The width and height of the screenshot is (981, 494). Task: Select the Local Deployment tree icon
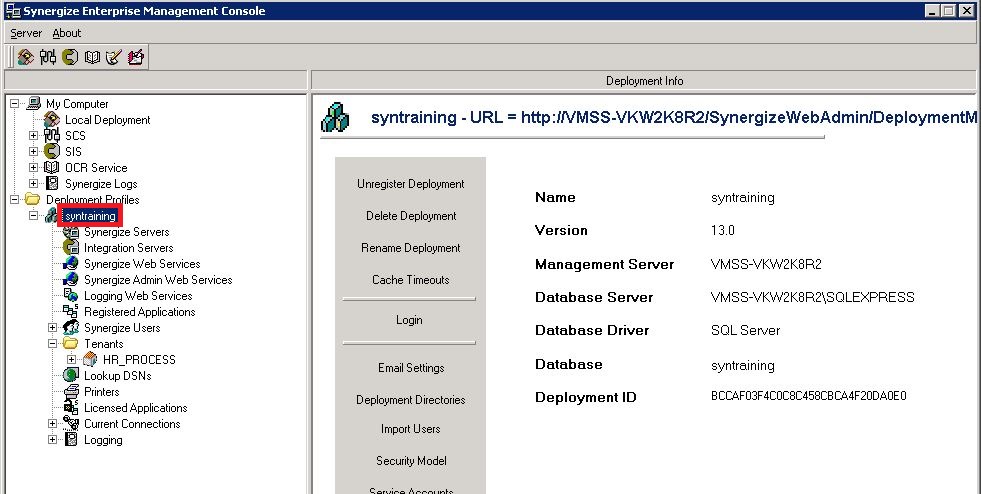click(52, 119)
